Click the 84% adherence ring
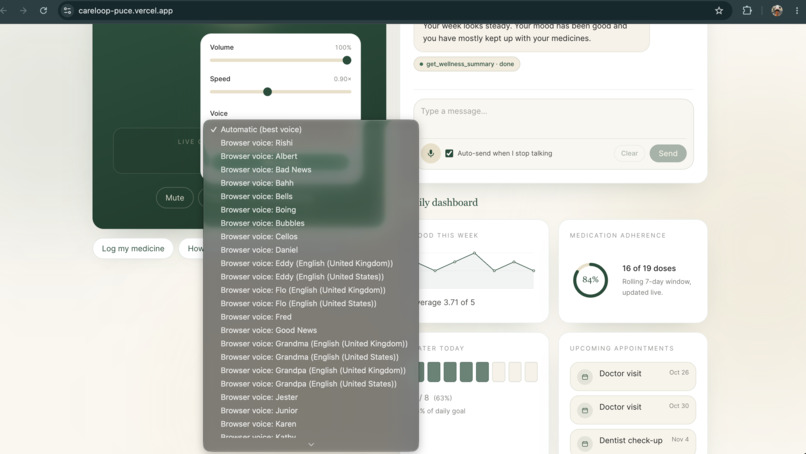This screenshot has width=806, height=454. pyautogui.click(x=590, y=280)
